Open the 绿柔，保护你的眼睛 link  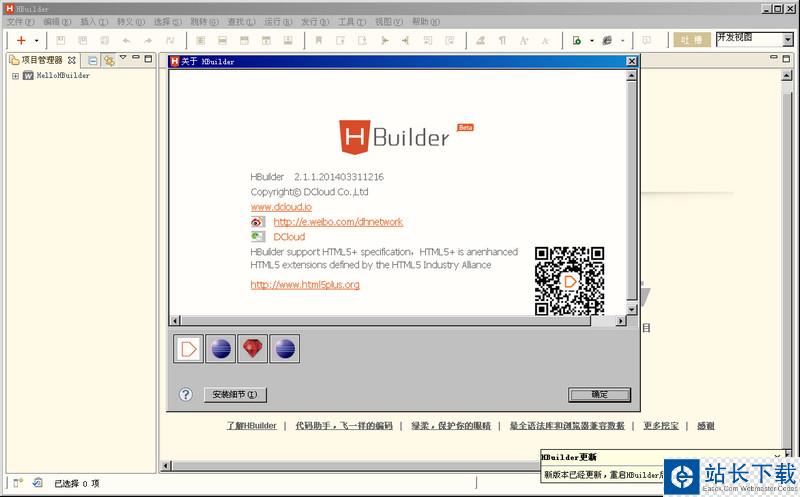pyautogui.click(x=451, y=426)
